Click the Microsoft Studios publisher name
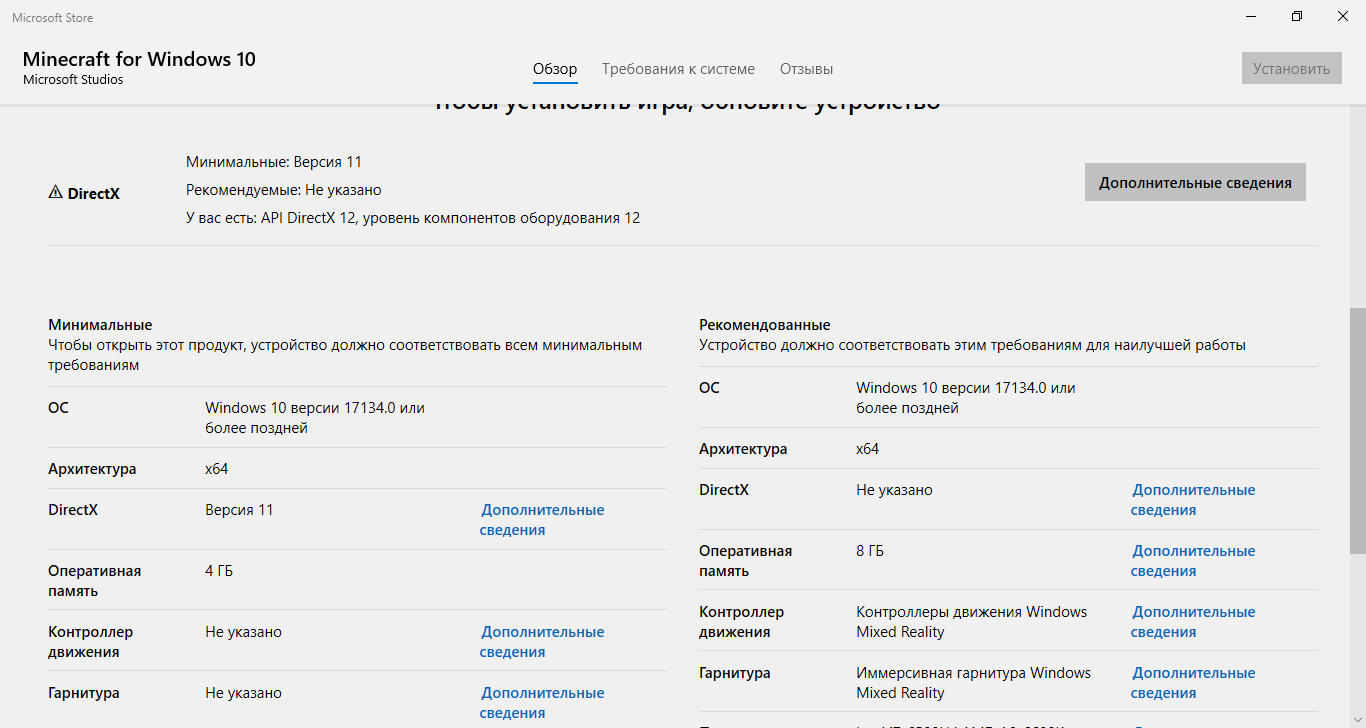 coord(73,80)
